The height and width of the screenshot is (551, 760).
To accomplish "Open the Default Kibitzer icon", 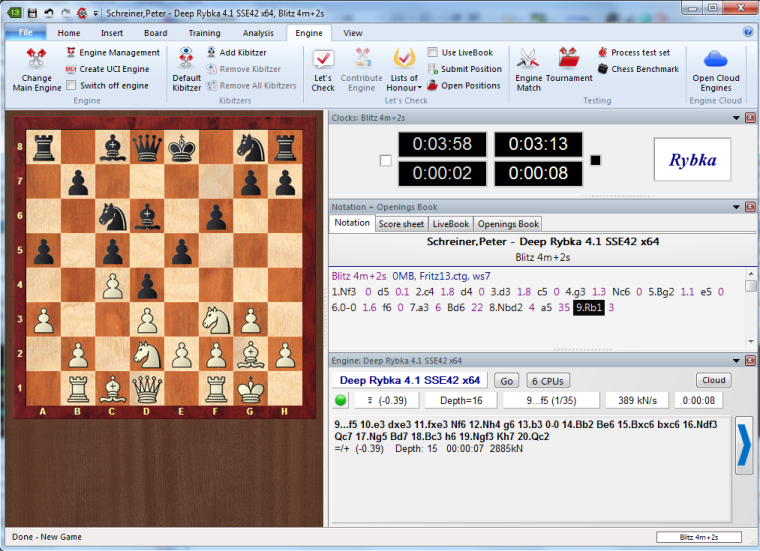I will coord(186,58).
